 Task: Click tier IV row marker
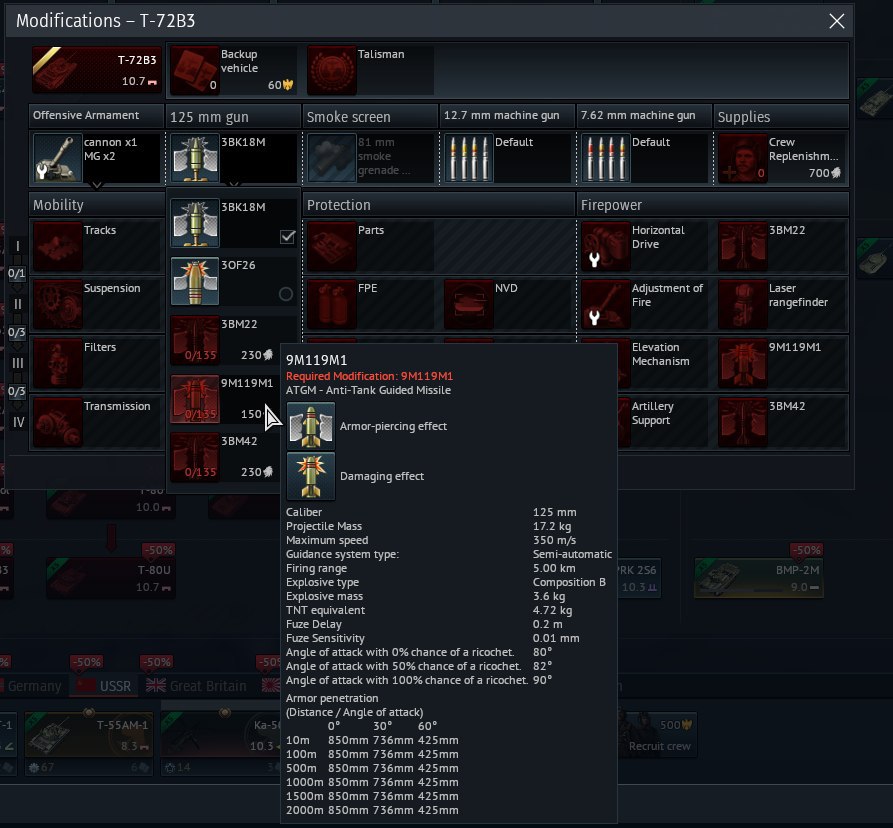18,422
